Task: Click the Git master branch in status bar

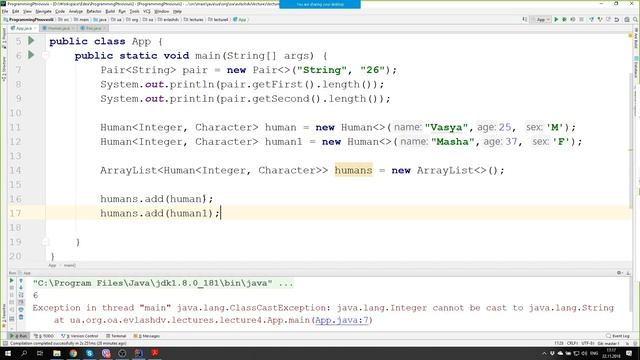Action: (x=608, y=343)
